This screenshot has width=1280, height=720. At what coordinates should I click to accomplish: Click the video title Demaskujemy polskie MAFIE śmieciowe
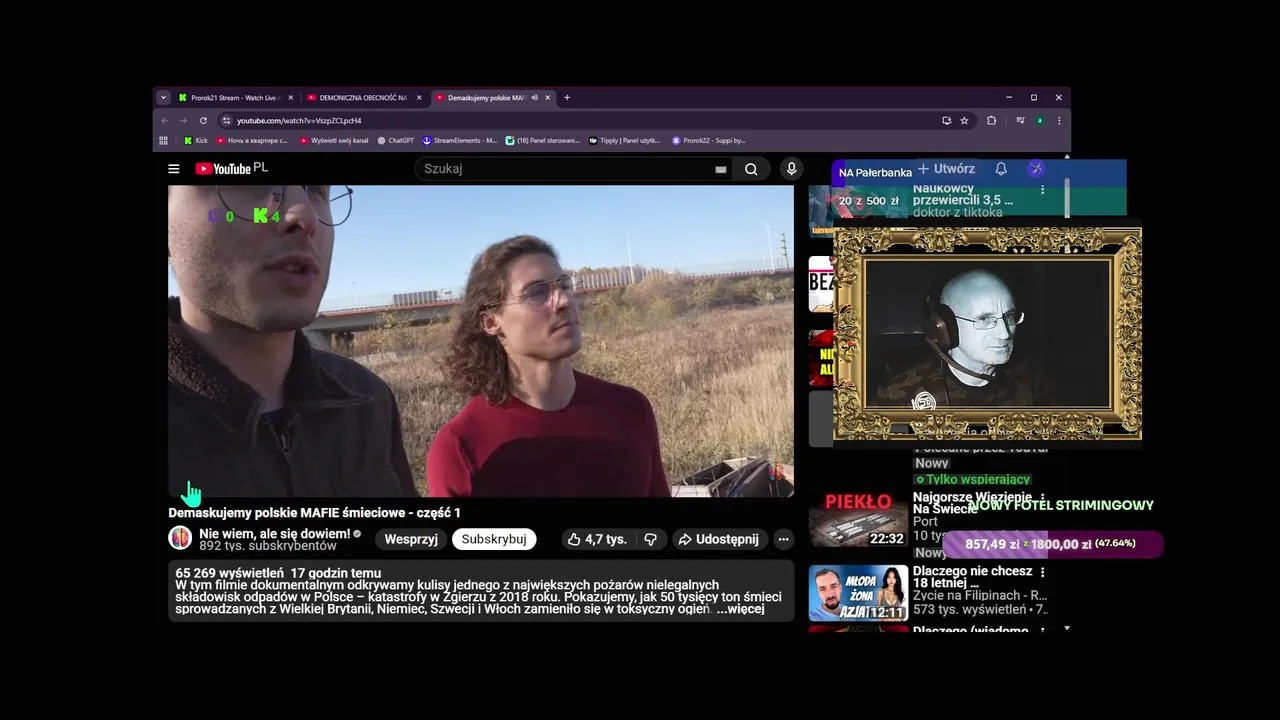pos(314,513)
